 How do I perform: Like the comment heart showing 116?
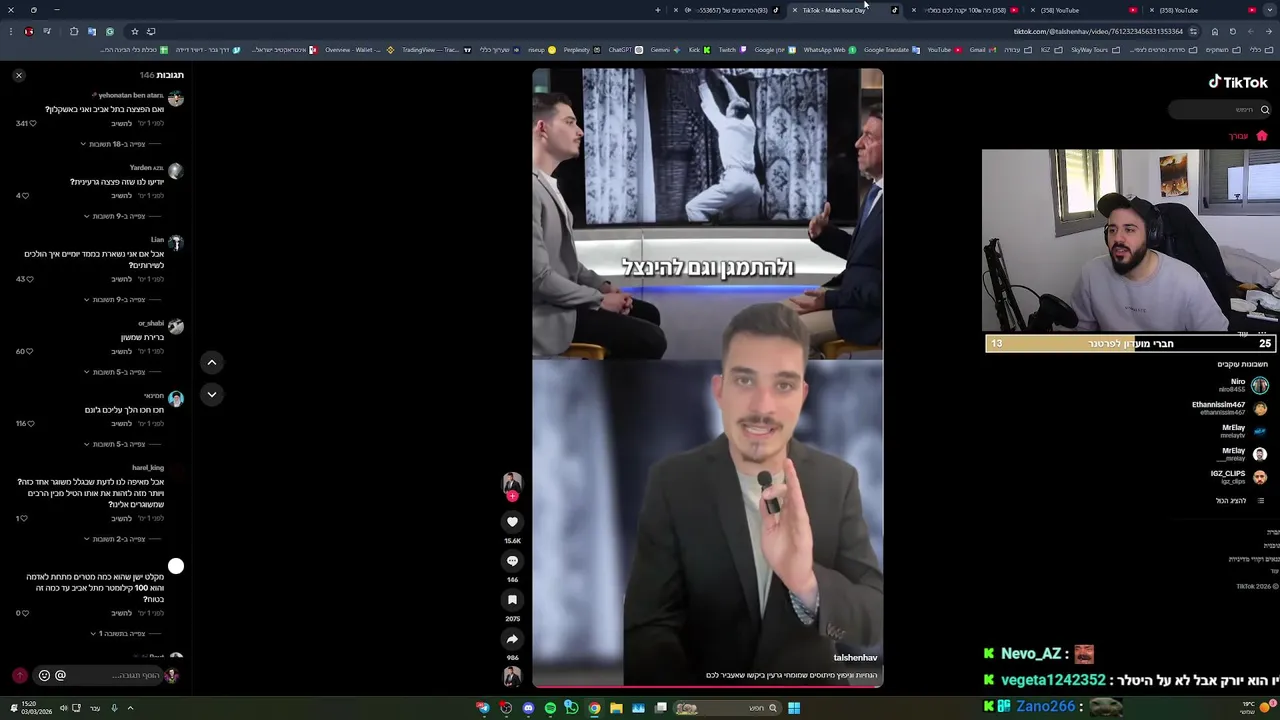pos(32,423)
